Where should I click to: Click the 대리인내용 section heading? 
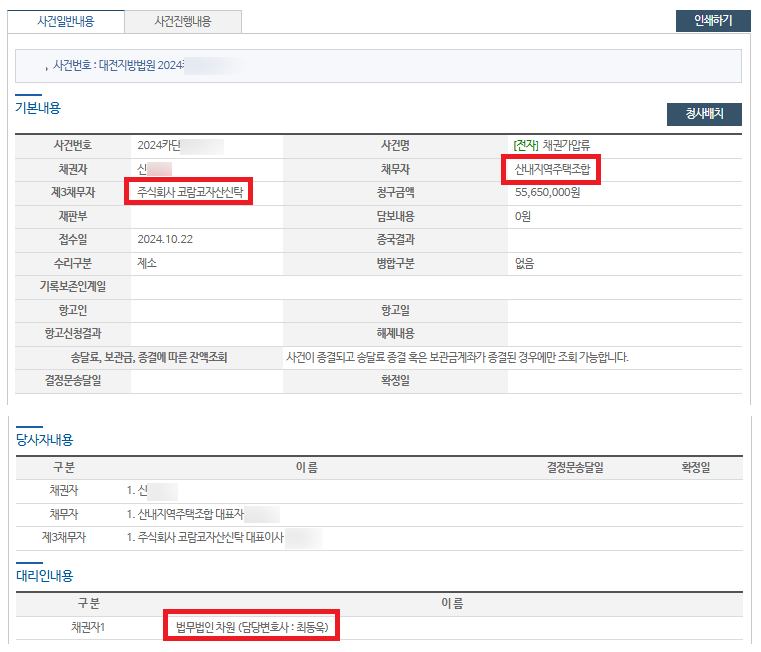pyautogui.click(x=44, y=576)
